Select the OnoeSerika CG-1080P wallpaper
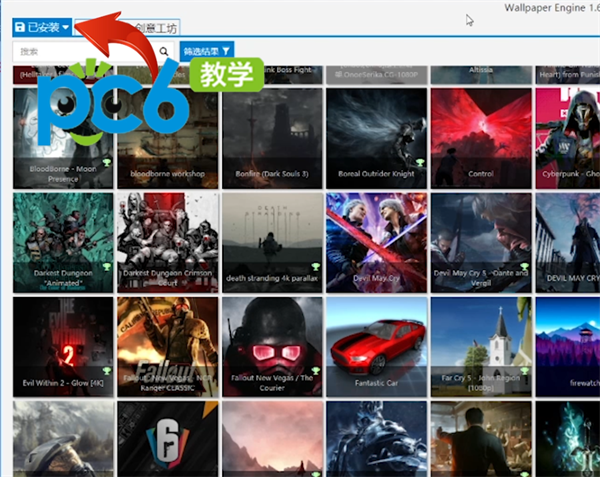Image resolution: width=600 pixels, height=477 pixels. pyautogui.click(x=377, y=75)
